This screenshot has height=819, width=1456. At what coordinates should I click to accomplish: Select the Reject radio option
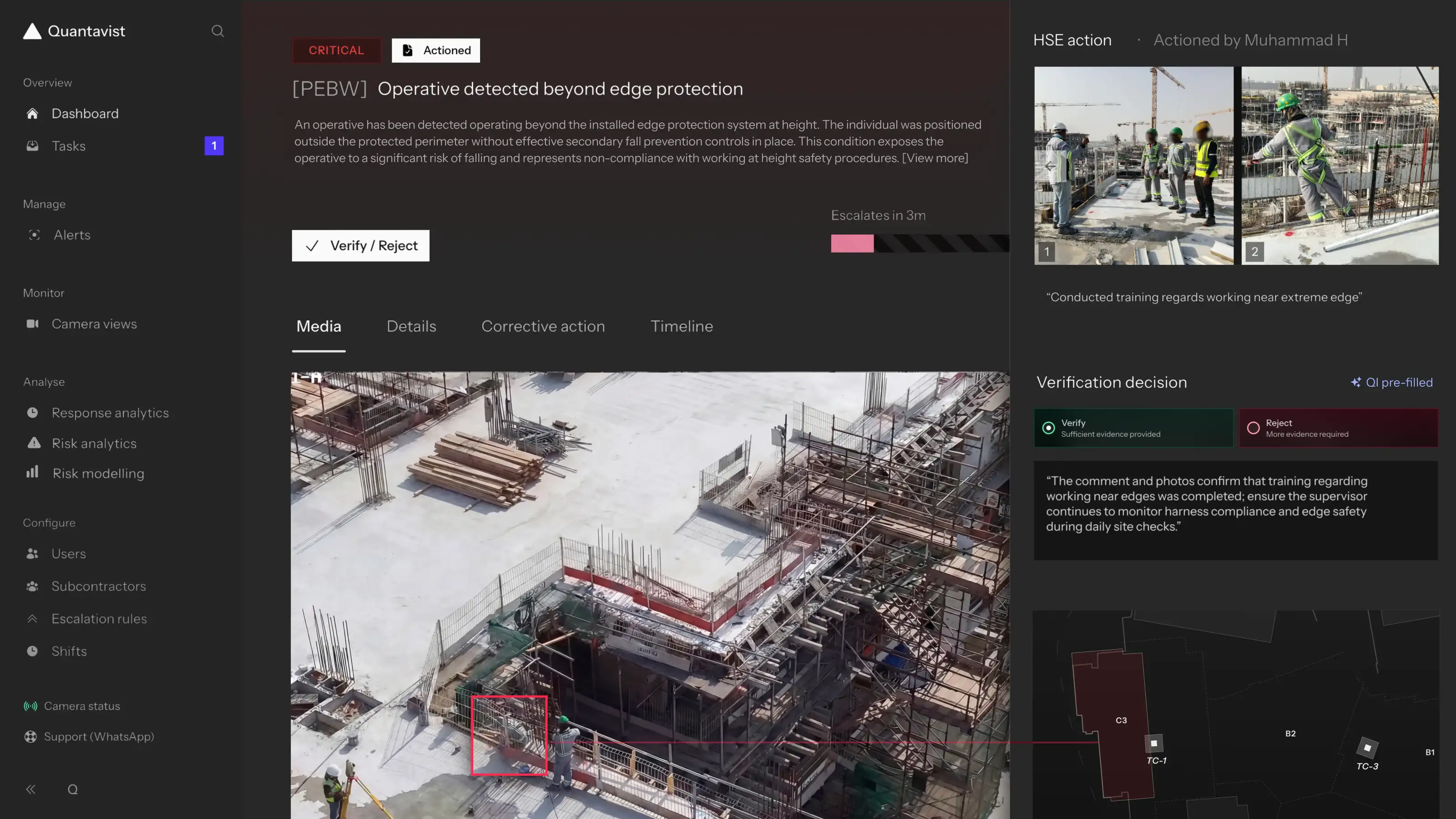click(1253, 428)
